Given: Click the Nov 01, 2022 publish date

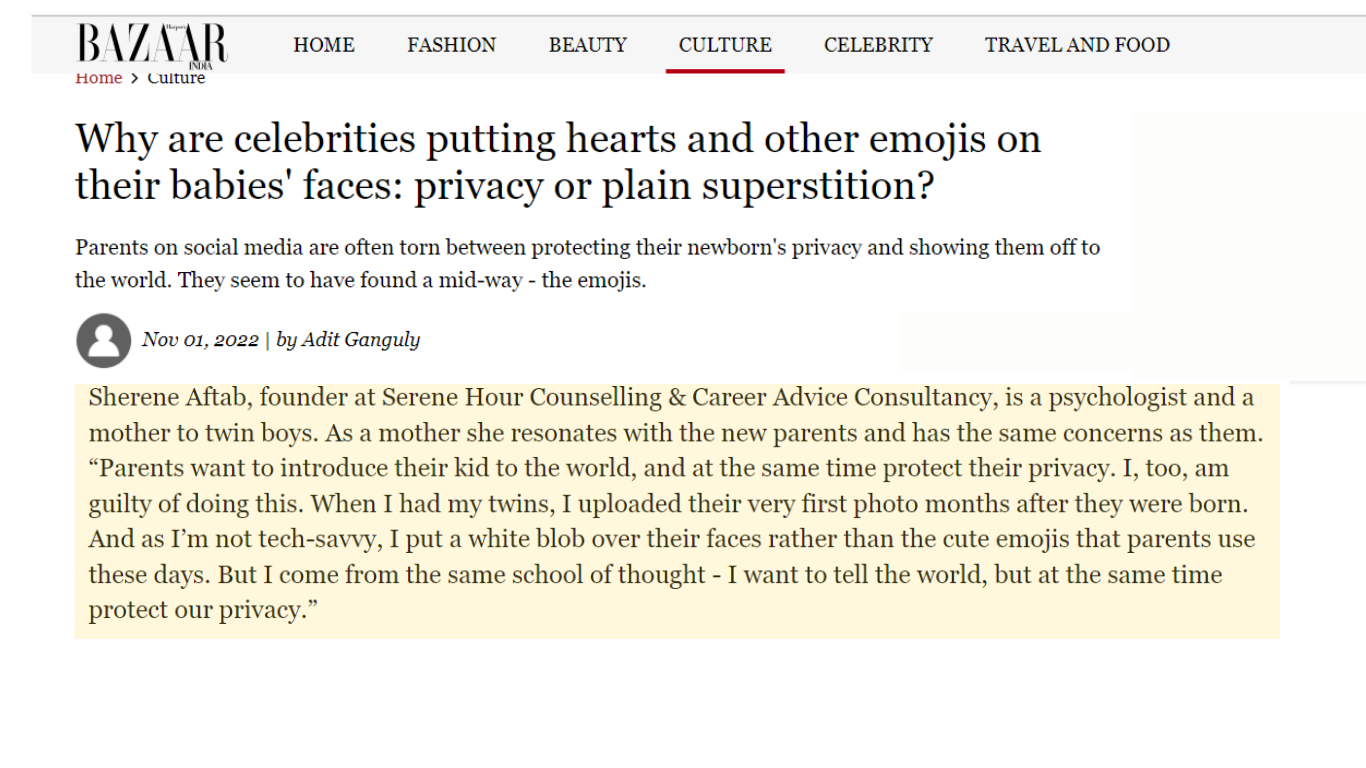Looking at the screenshot, I should (x=200, y=340).
